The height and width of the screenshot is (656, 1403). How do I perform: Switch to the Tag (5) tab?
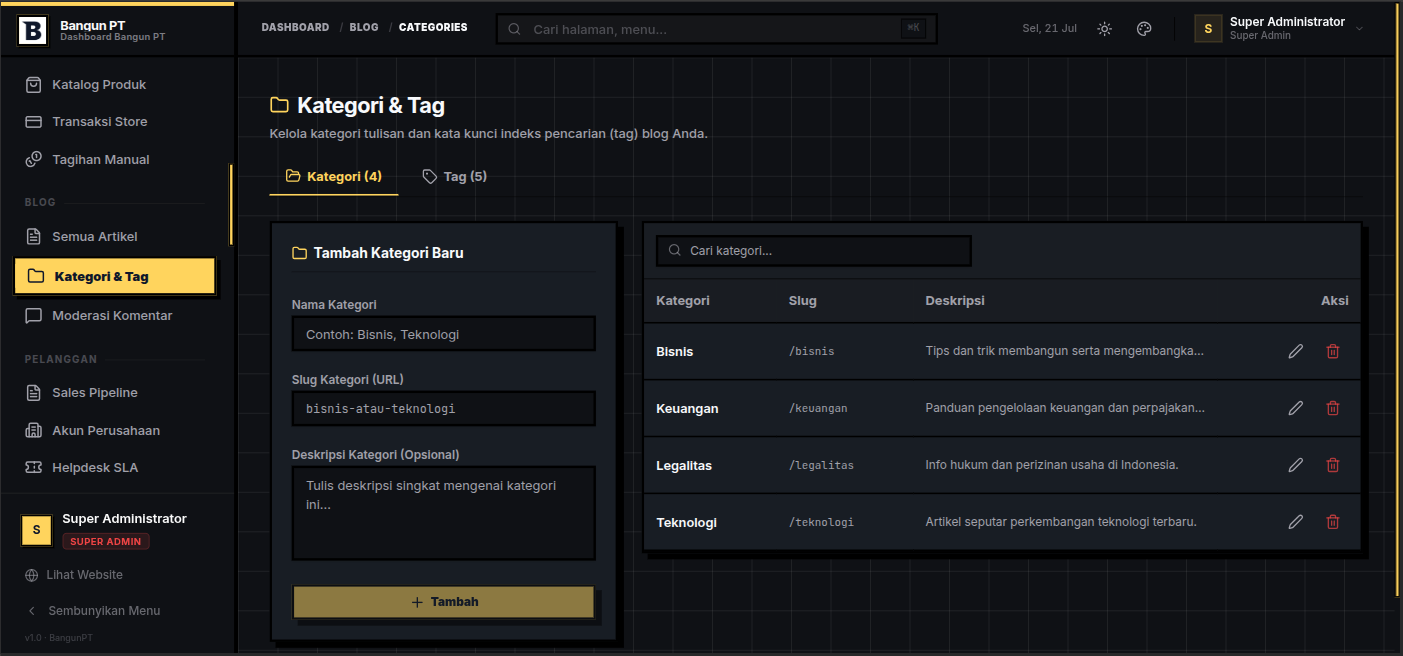pyautogui.click(x=454, y=177)
